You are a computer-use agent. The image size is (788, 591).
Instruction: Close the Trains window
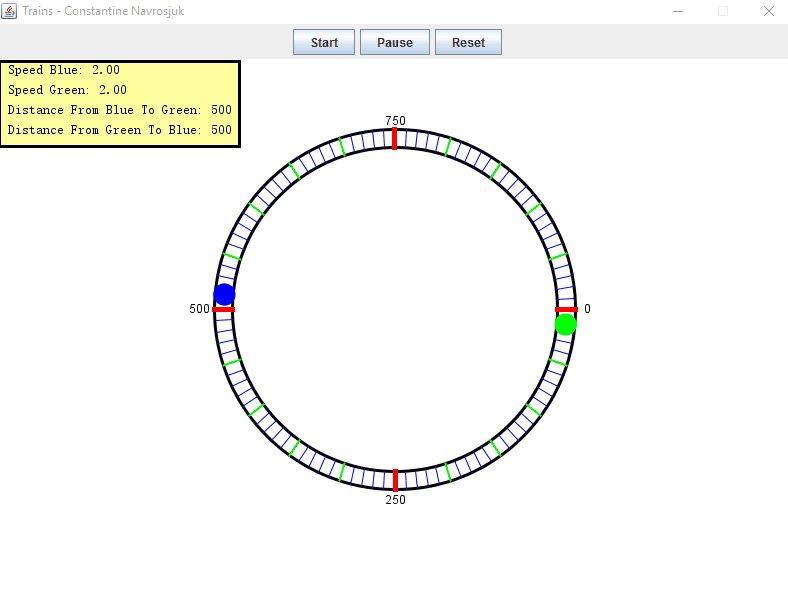(768, 11)
